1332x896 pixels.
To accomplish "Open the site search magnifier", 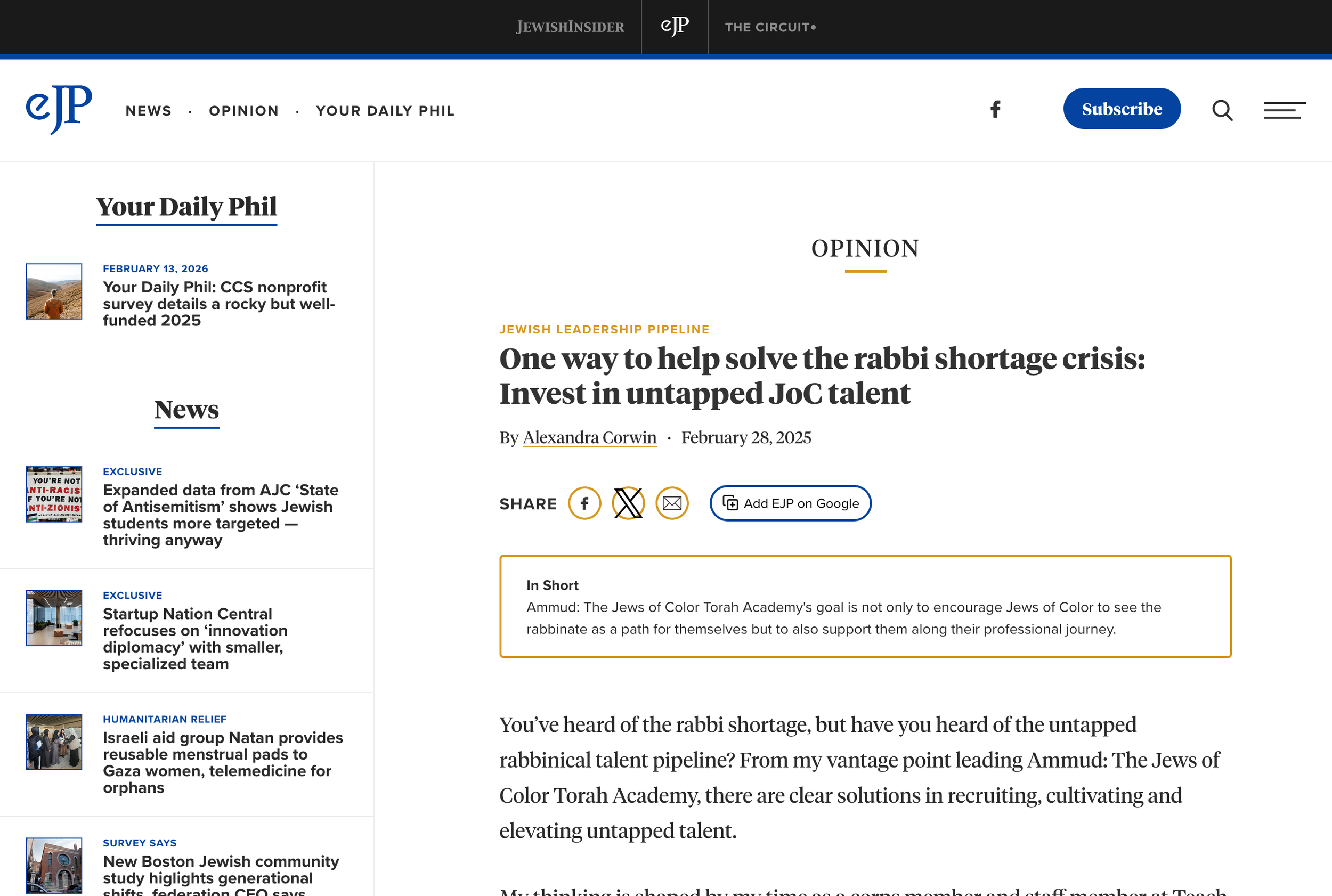I will pyautogui.click(x=1222, y=110).
